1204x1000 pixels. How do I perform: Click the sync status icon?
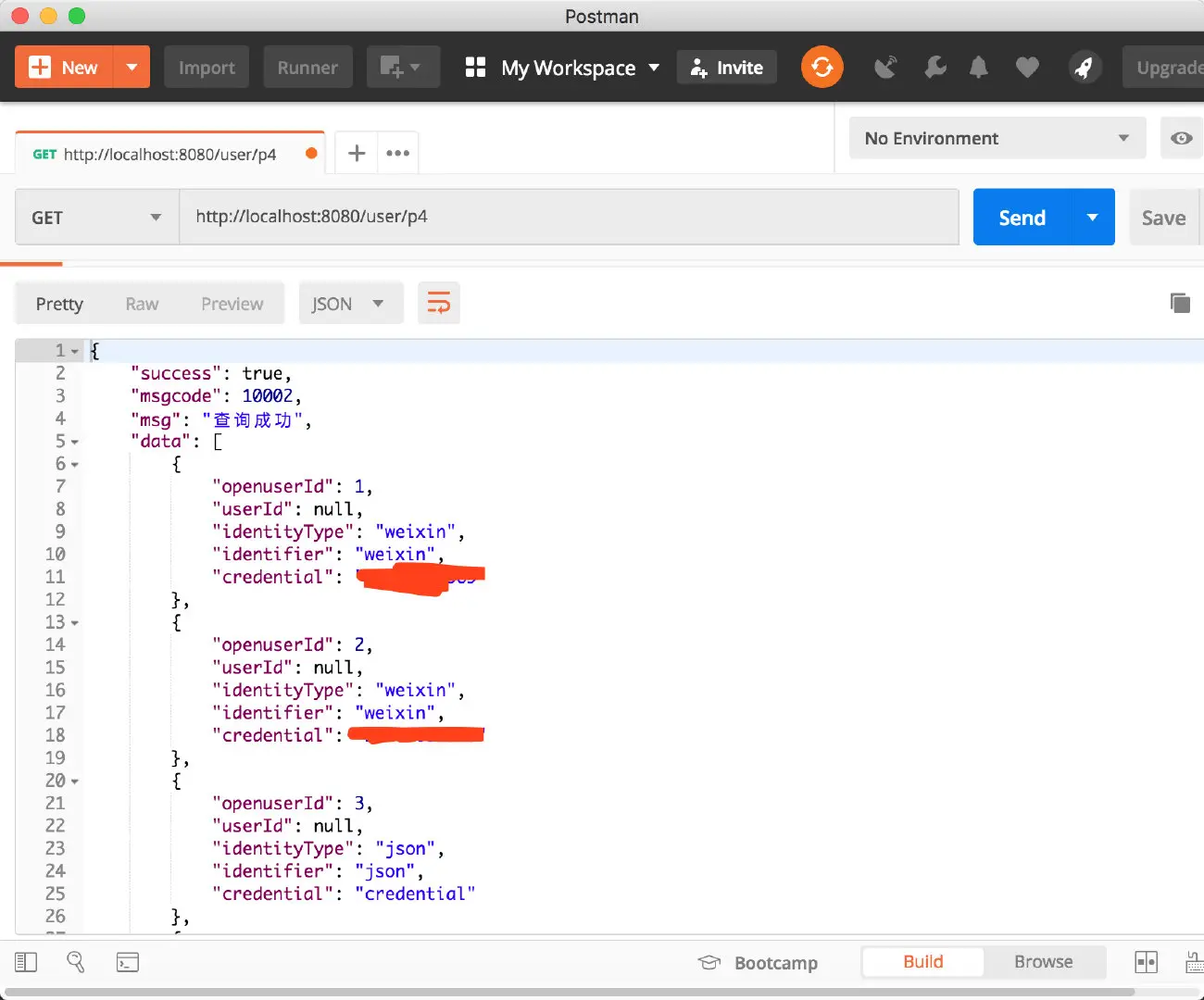821,68
